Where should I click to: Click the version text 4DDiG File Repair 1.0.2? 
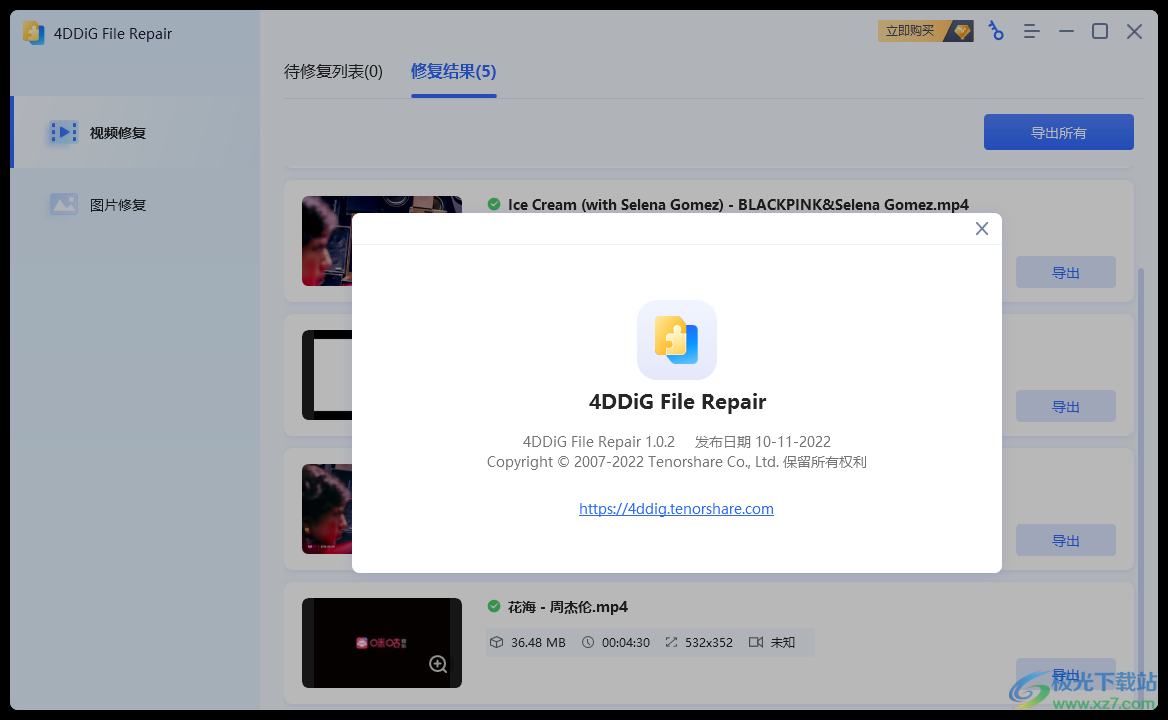click(x=599, y=442)
